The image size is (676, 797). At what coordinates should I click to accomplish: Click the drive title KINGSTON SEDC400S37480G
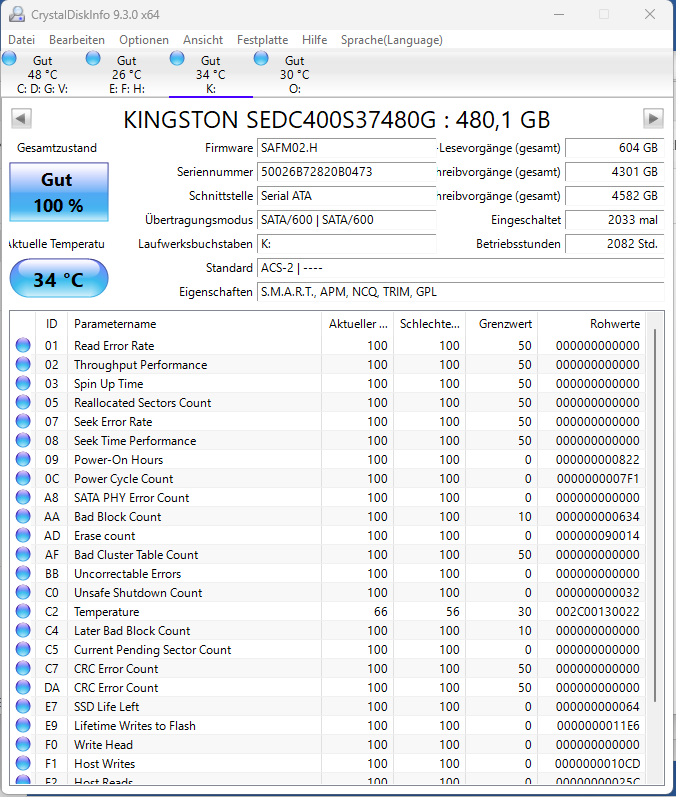tap(336, 120)
